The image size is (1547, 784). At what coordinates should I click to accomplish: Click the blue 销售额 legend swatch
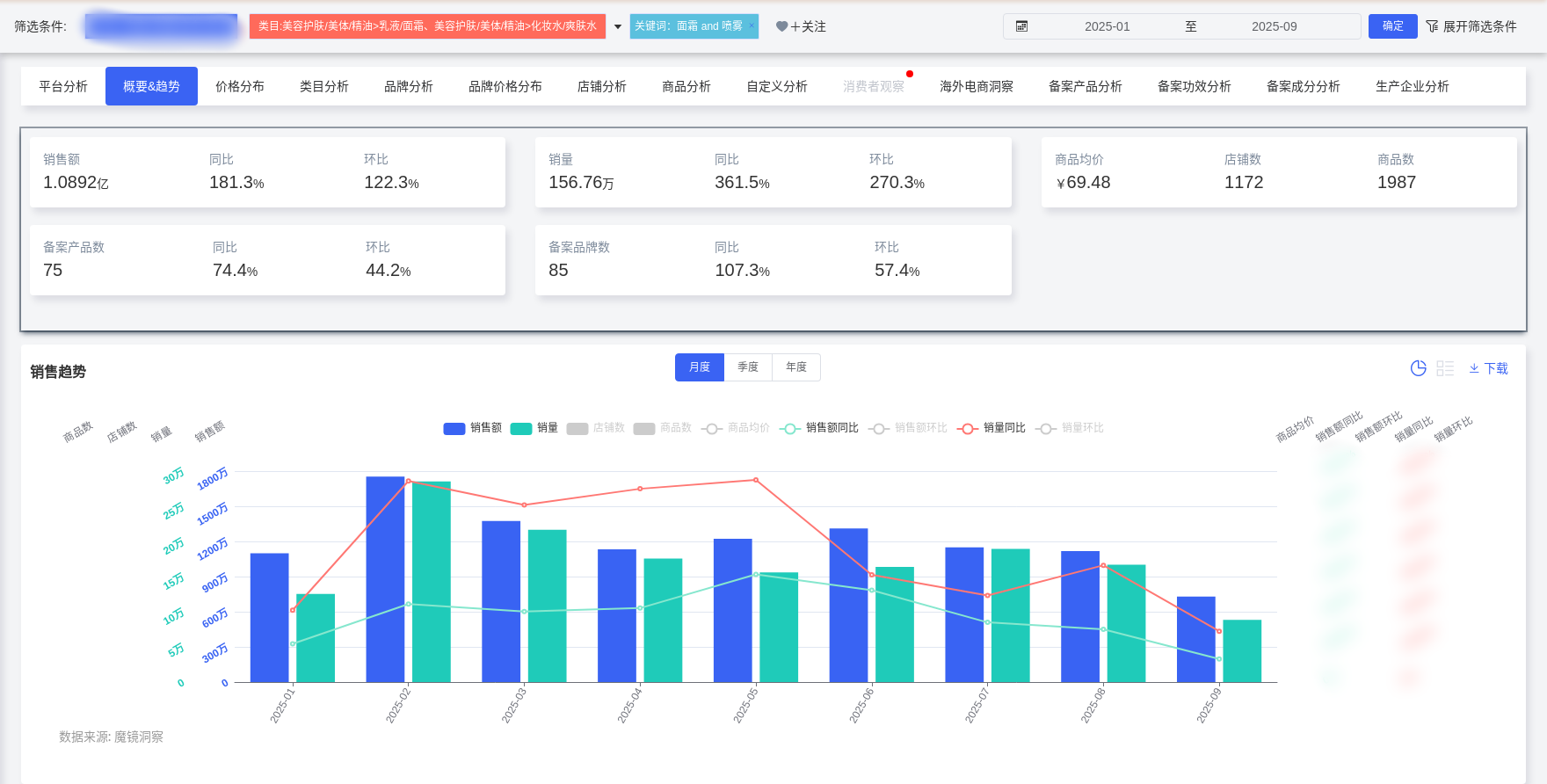[x=454, y=428]
